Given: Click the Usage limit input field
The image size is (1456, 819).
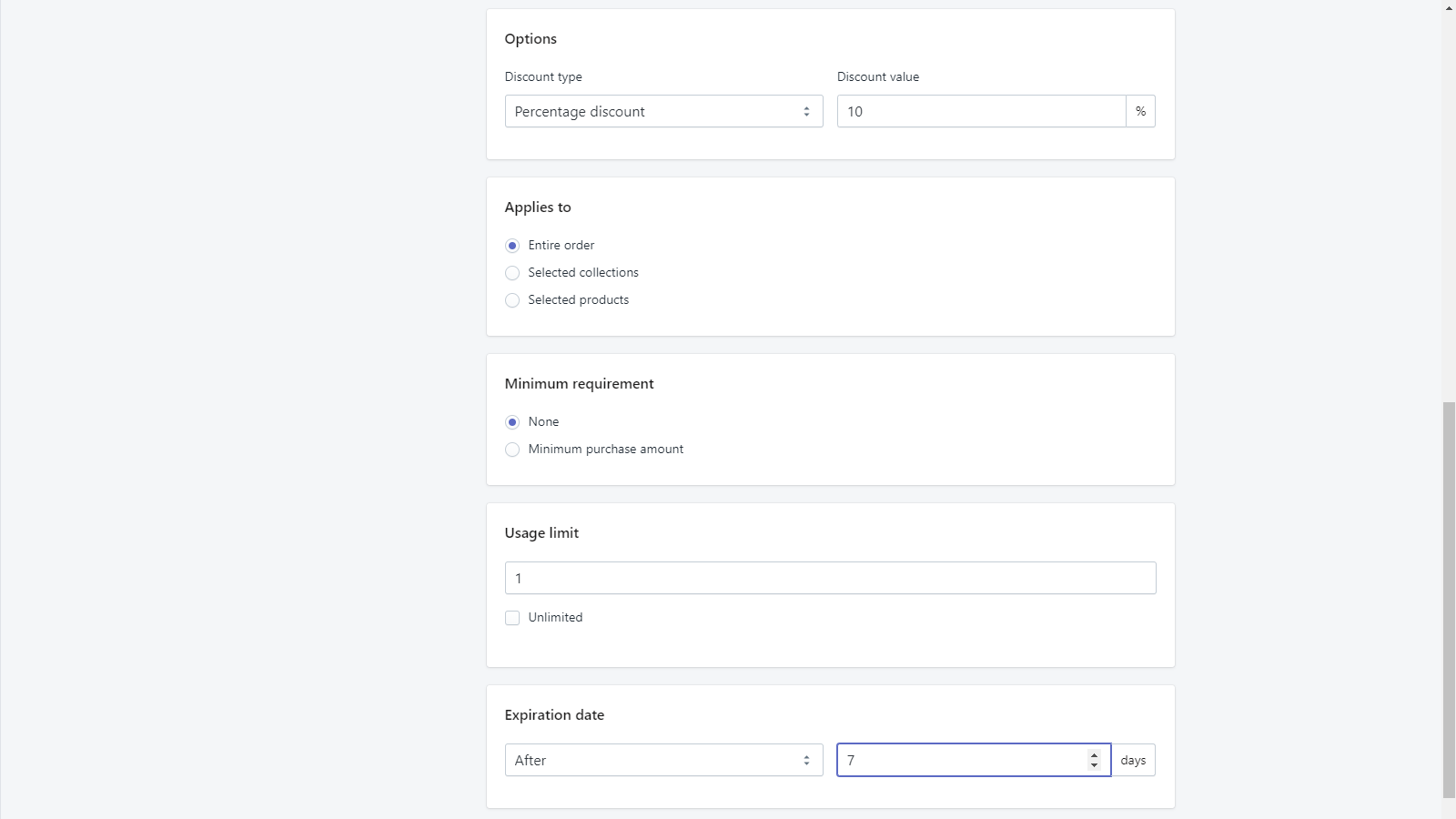Looking at the screenshot, I should [830, 578].
